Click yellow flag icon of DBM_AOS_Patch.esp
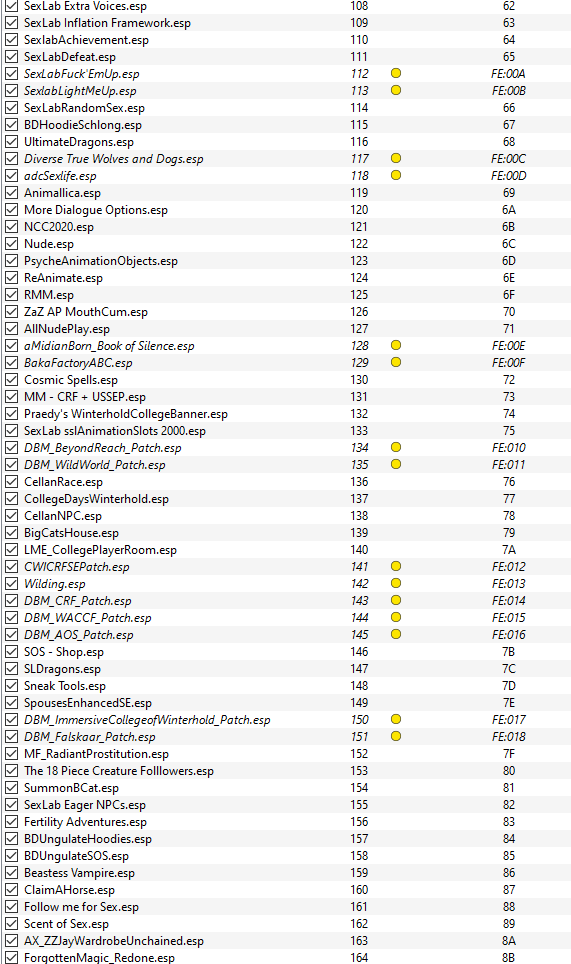Viewport: 571px width, 964px height. [396, 634]
